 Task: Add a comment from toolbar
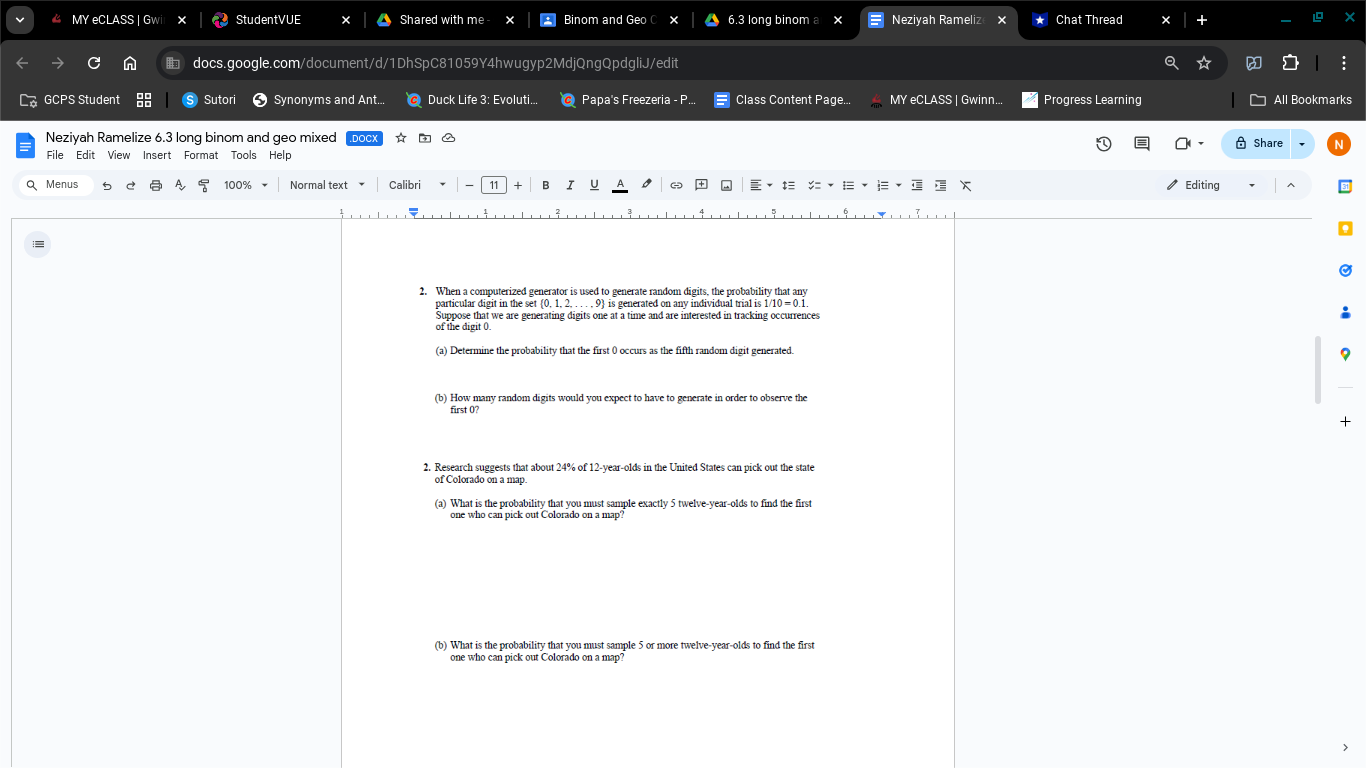click(x=701, y=185)
